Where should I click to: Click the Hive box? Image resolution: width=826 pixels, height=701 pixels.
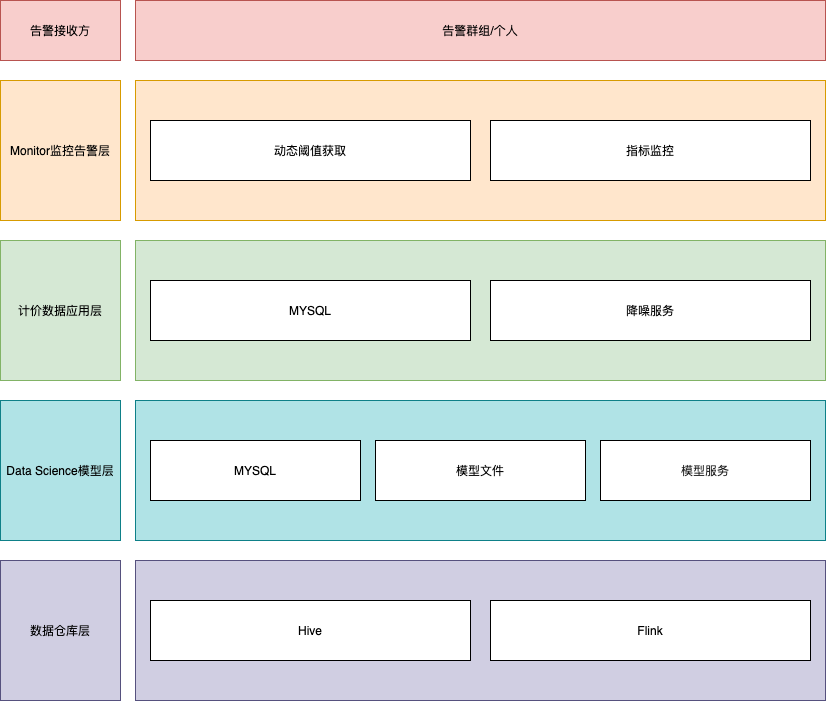[x=310, y=630]
